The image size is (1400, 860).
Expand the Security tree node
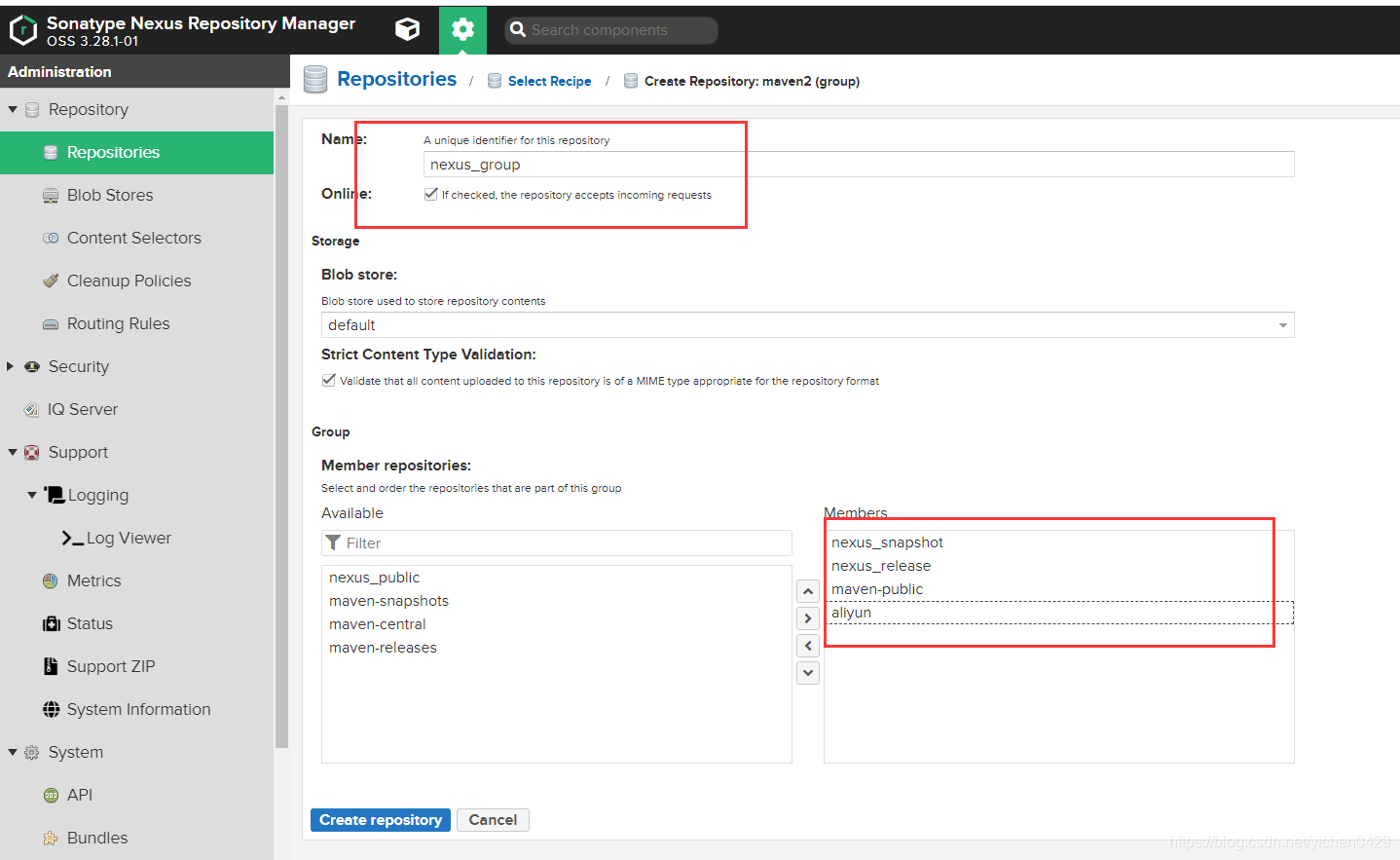[x=10, y=366]
